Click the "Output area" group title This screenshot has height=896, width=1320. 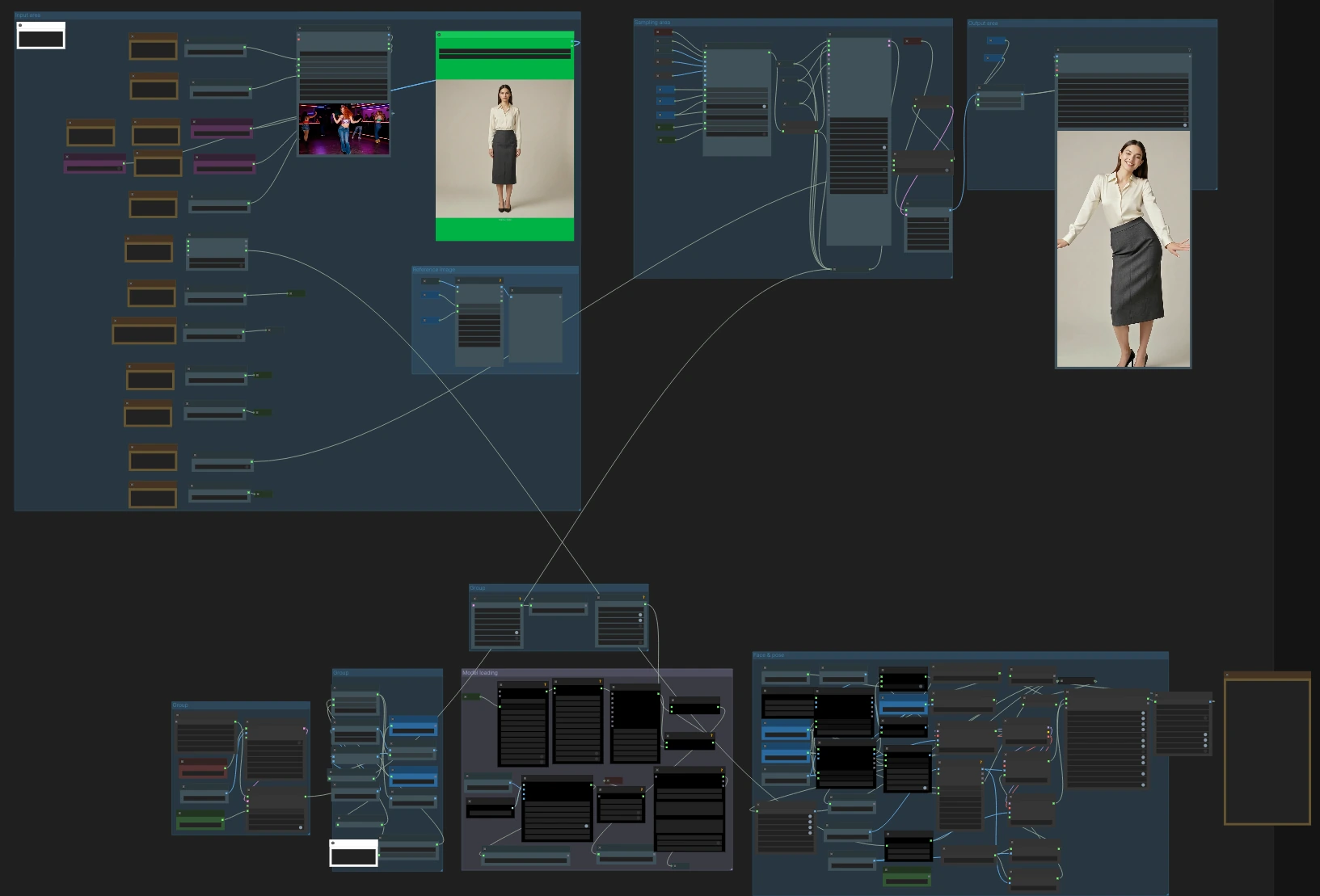(984, 23)
